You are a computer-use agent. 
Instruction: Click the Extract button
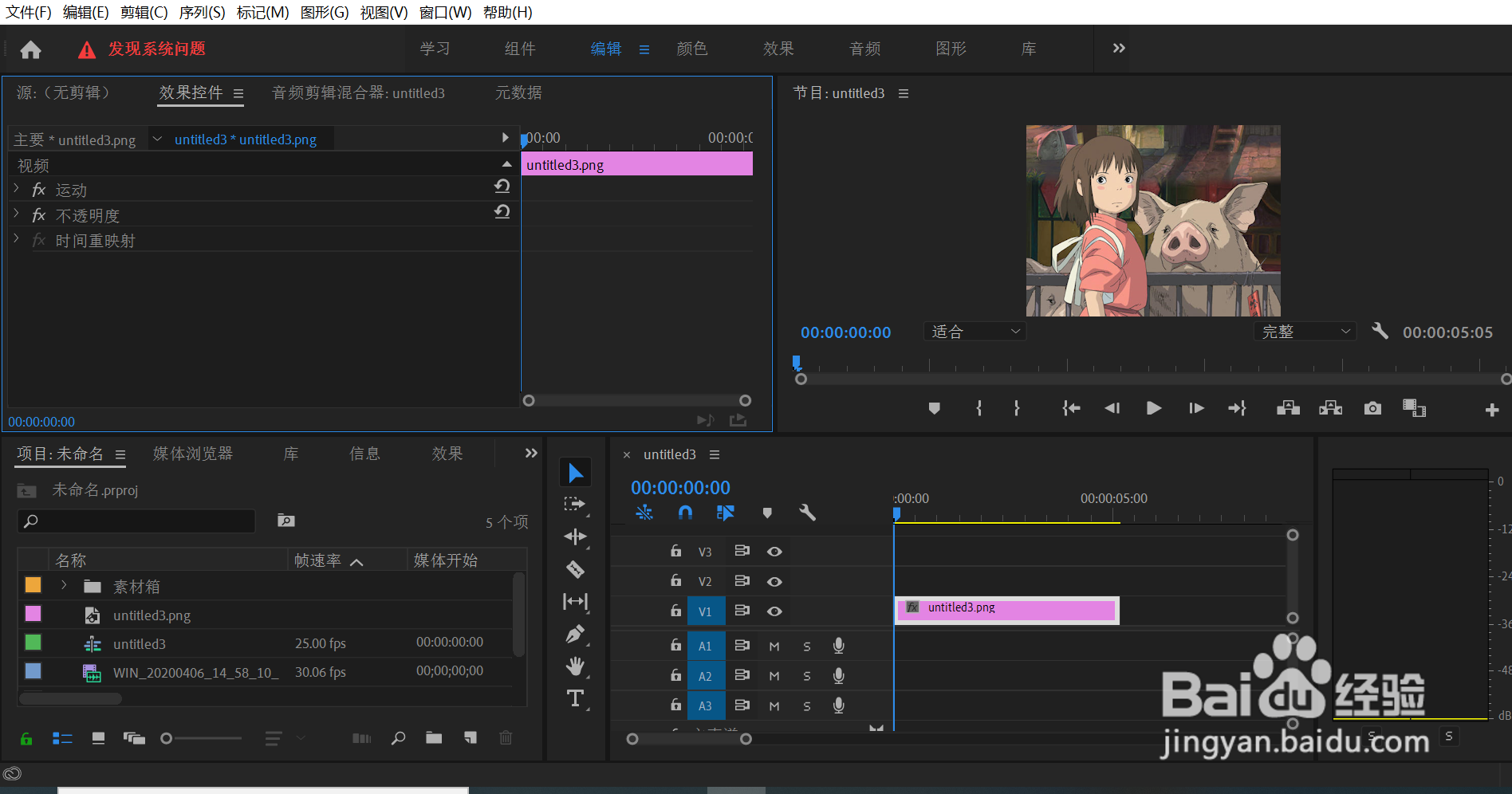[1330, 408]
